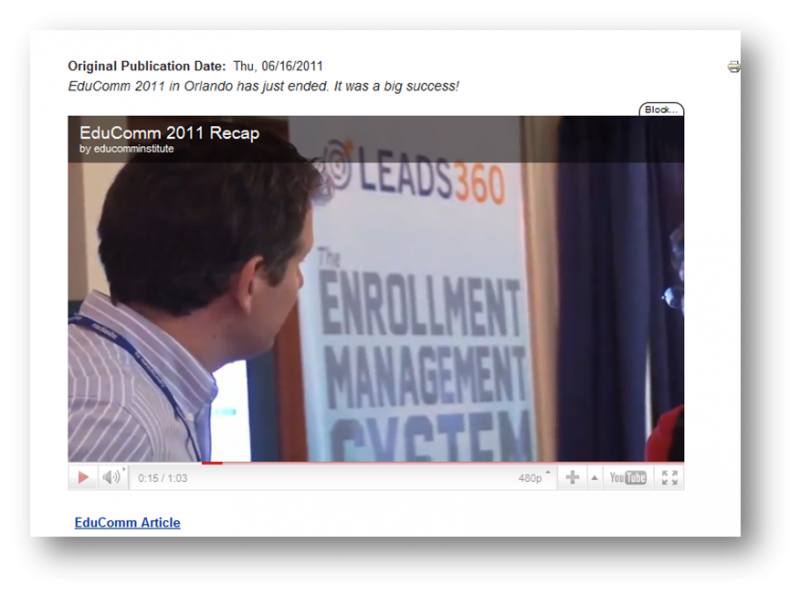Click the Block... button above video
The width and height of the screenshot is (800, 596).
coord(661,110)
